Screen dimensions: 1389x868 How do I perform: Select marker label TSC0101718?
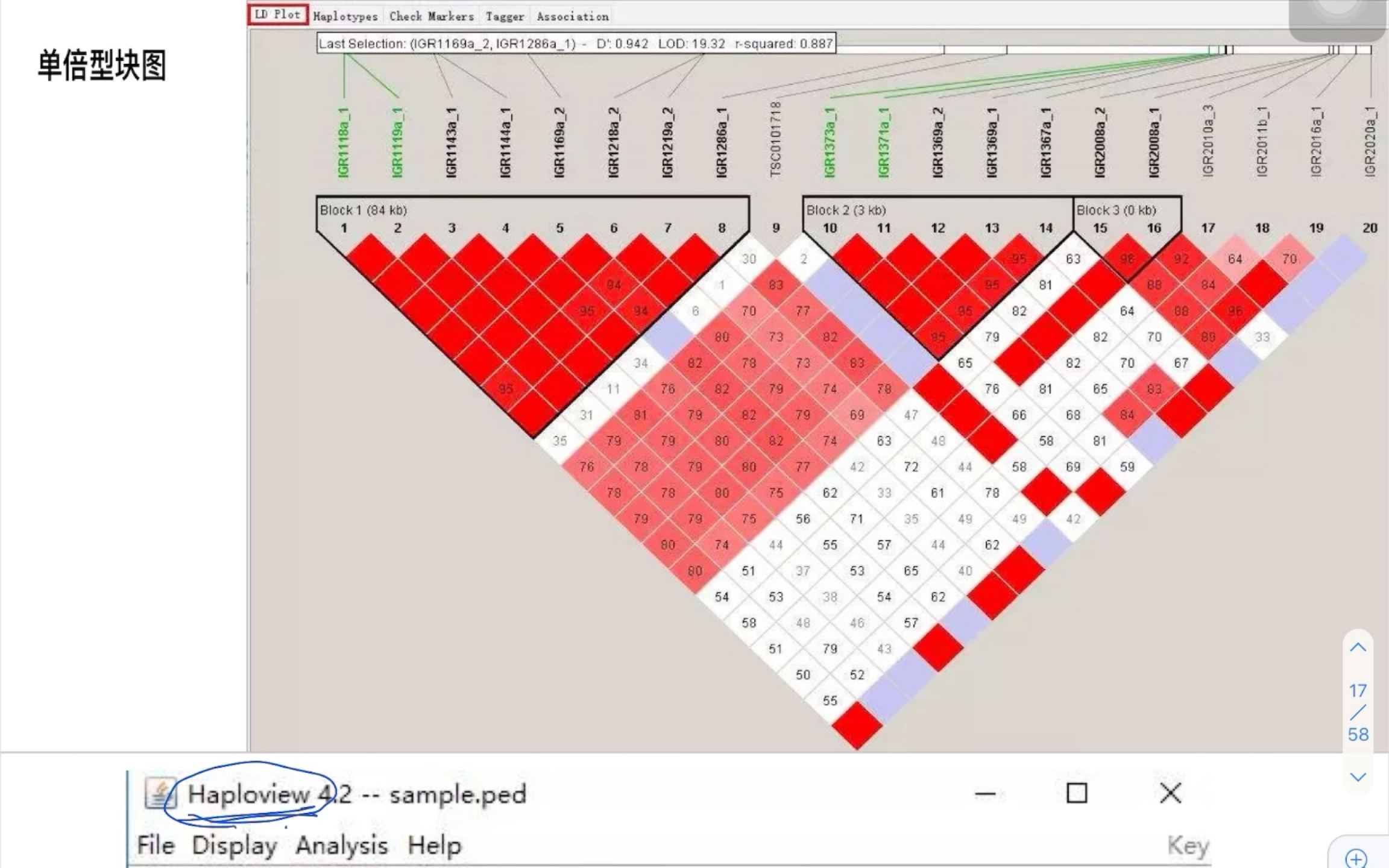click(x=775, y=140)
